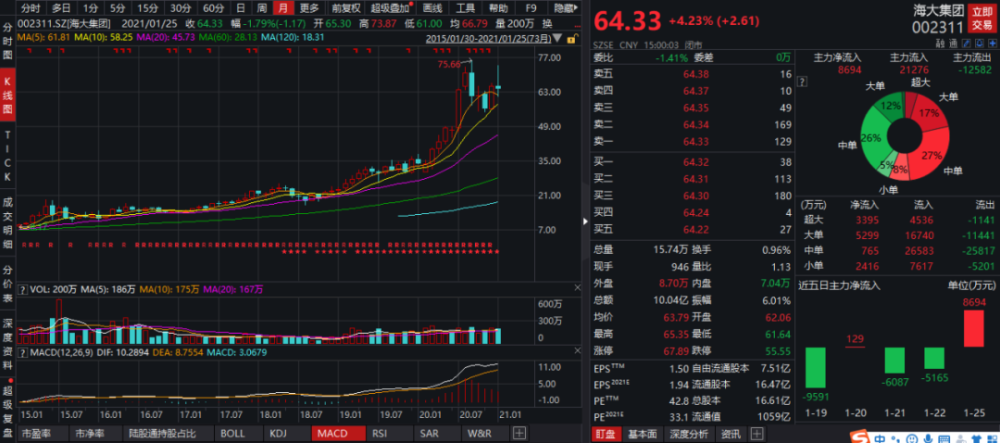Screen dimensions: 1000x443
Task: Click the 通 connect tag
Action: point(953,43)
